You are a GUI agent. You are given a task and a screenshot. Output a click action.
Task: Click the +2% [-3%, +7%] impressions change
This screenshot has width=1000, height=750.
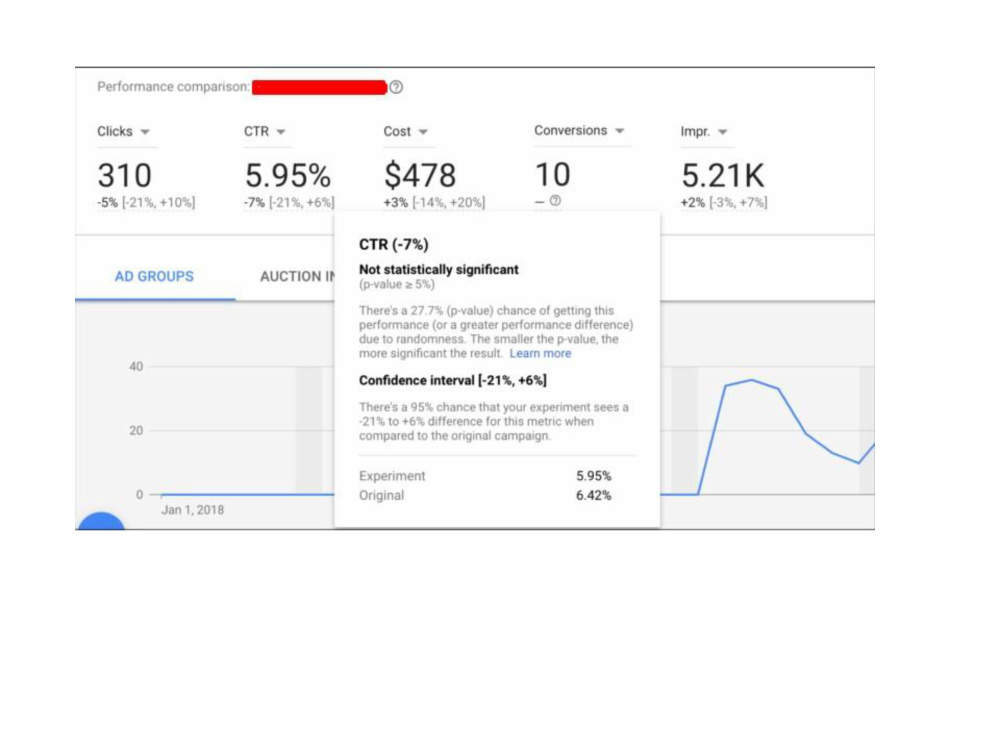(724, 203)
